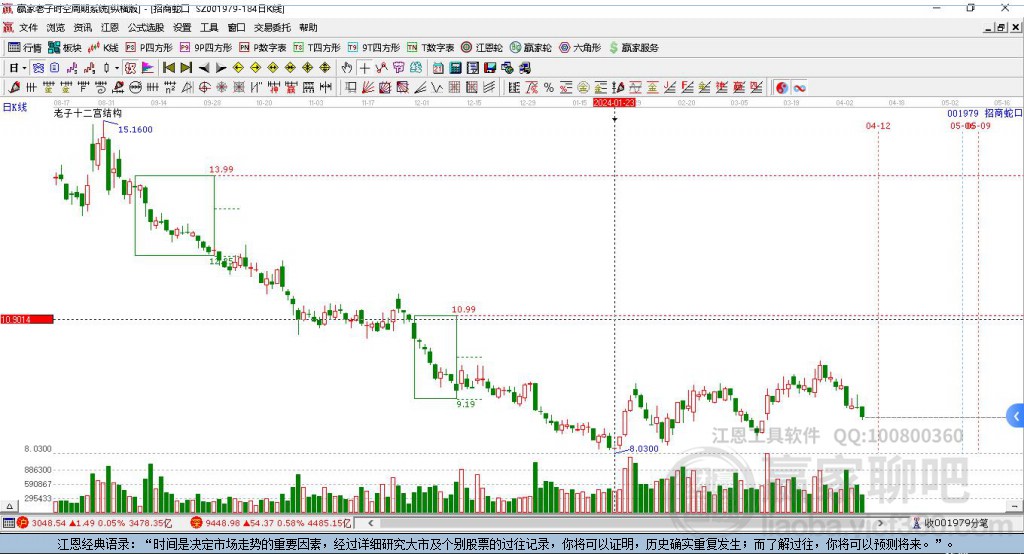Open the T四方形 tool
This screenshot has height=554, width=1024.
tap(317, 48)
